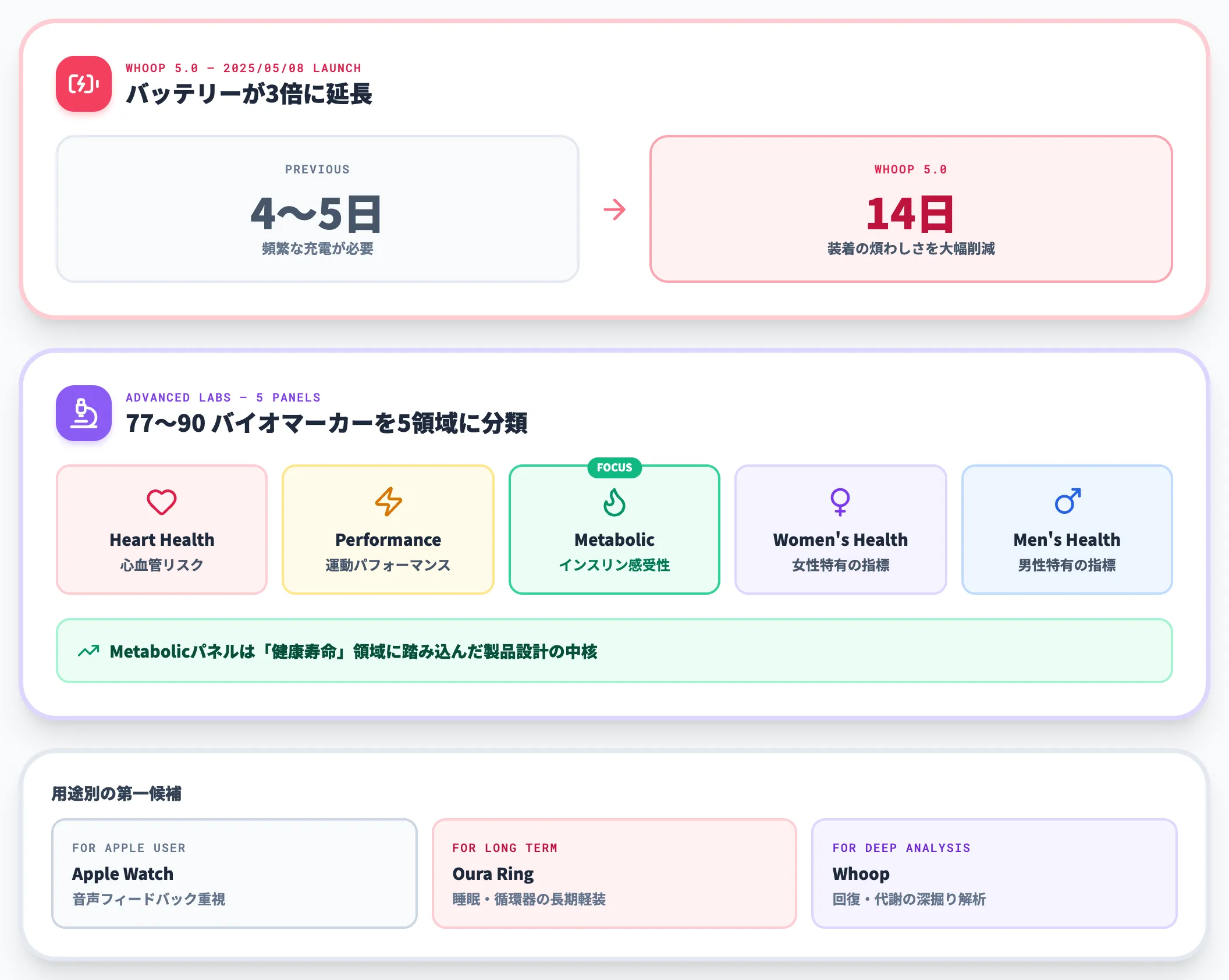Click ADVANCED LABS – 5 PANELS label

pyautogui.click(x=223, y=397)
